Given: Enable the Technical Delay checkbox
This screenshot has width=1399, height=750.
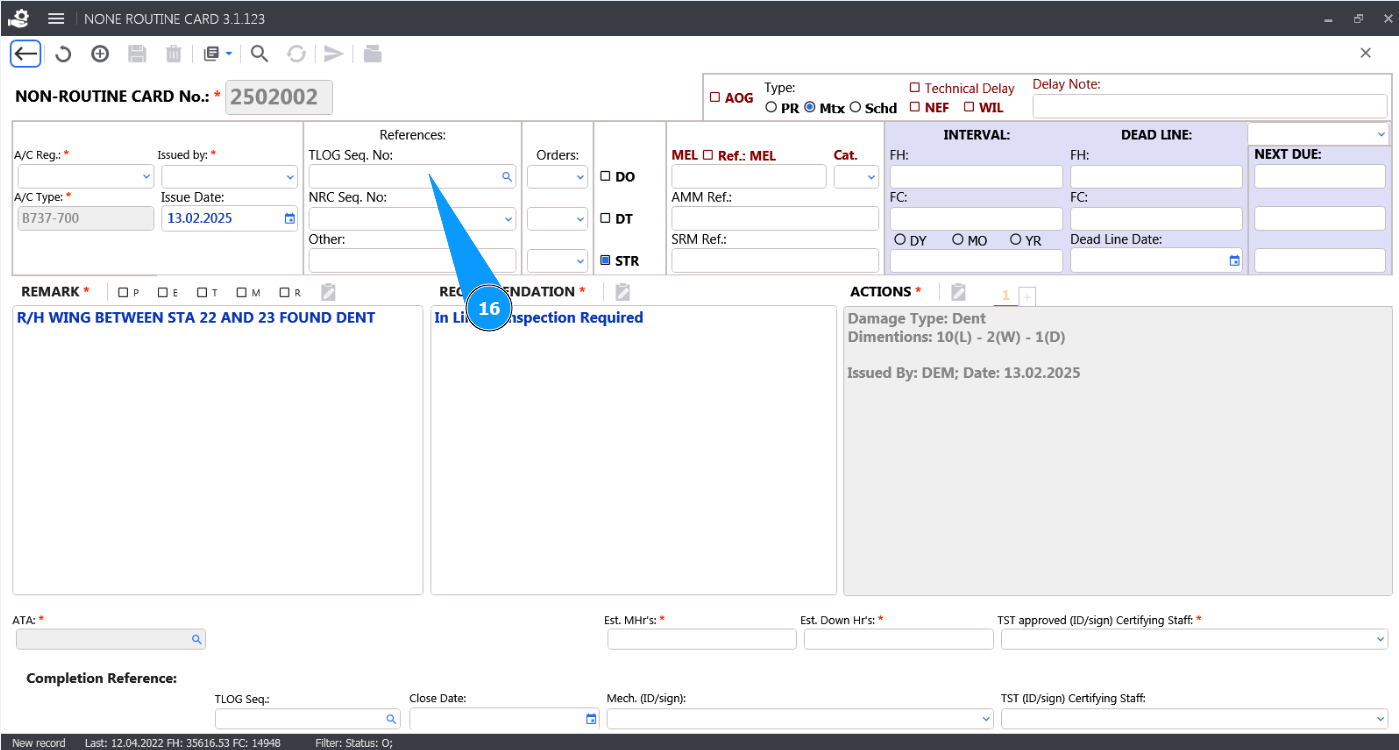Looking at the screenshot, I should pos(914,88).
